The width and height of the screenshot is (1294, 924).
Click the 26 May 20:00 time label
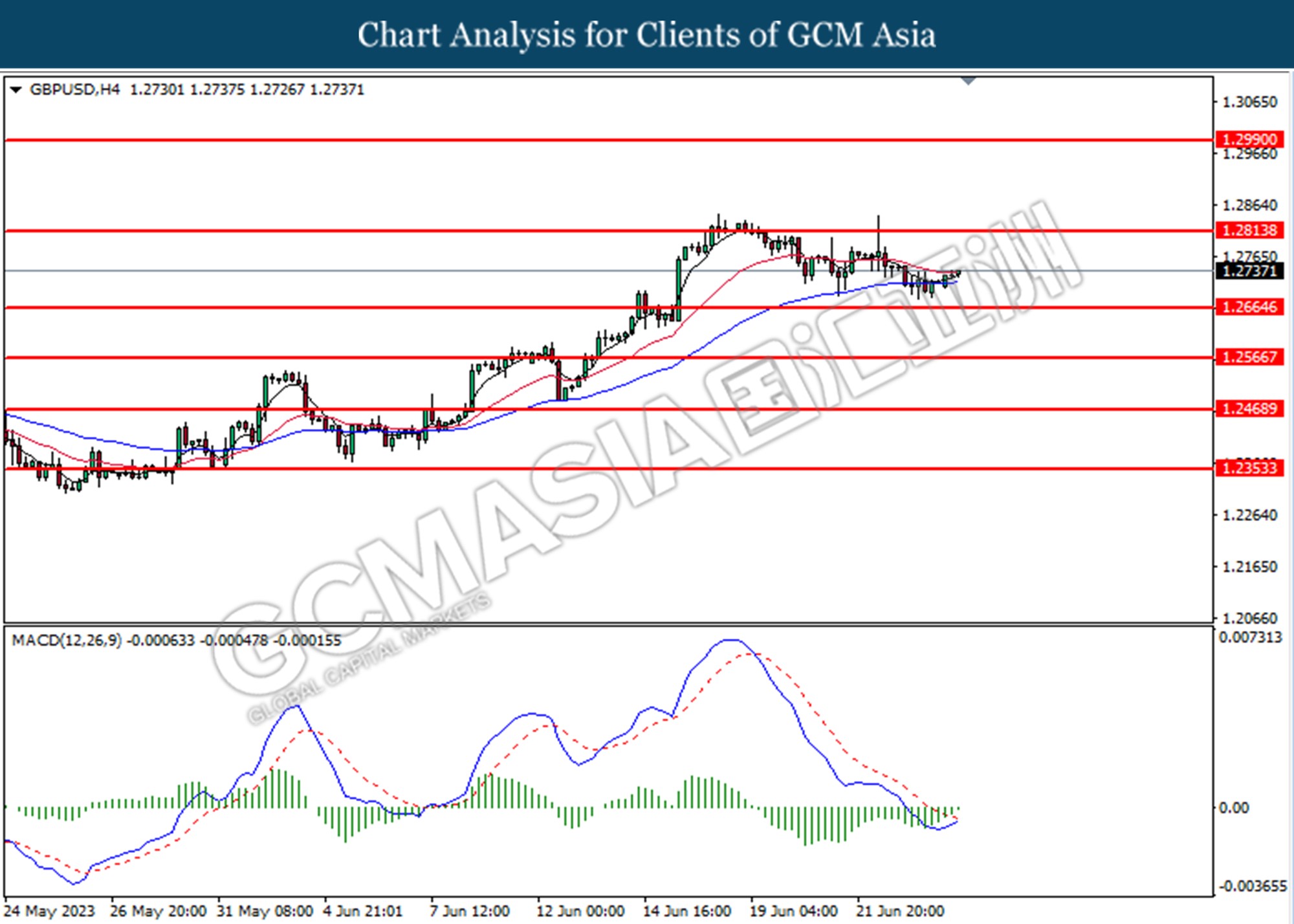(159, 911)
